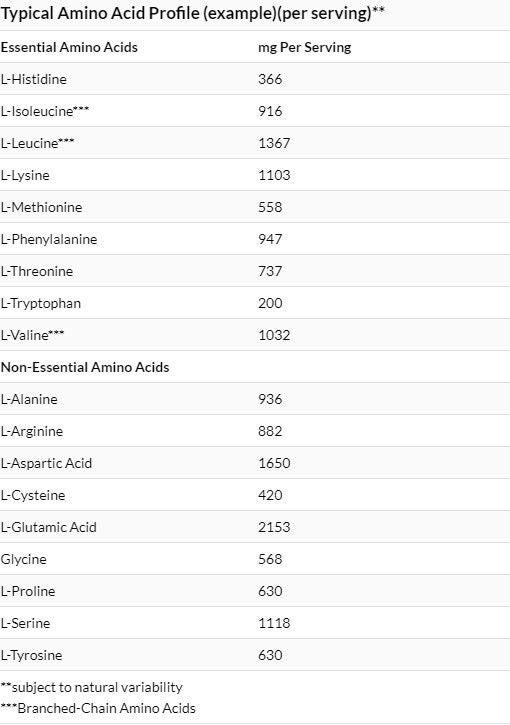Viewport: 510px width, 725px height.
Task: Select the L-Alanine row label
Action: (29, 399)
